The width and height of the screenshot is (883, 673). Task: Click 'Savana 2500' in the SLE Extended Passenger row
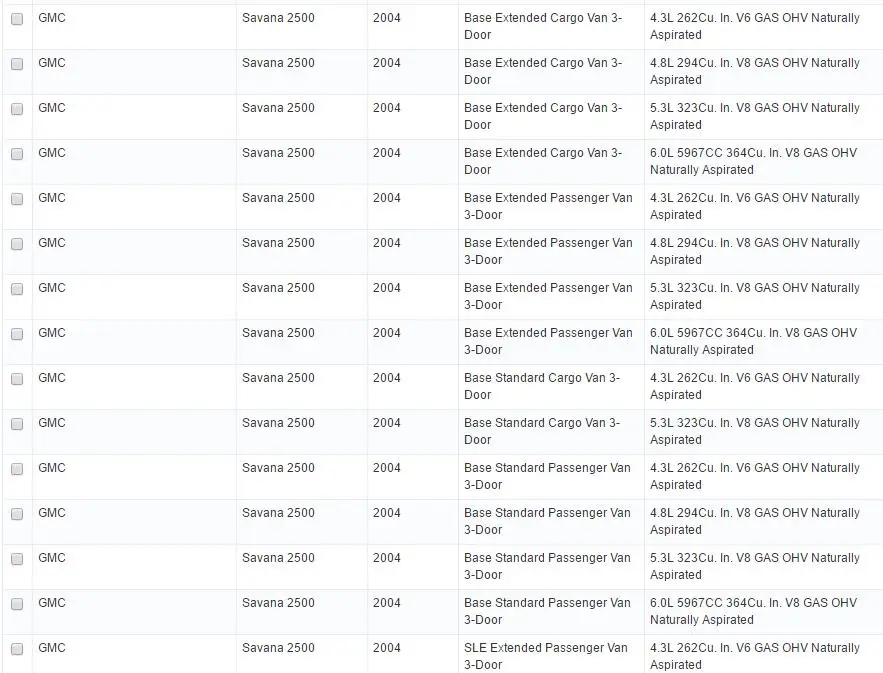[278, 648]
